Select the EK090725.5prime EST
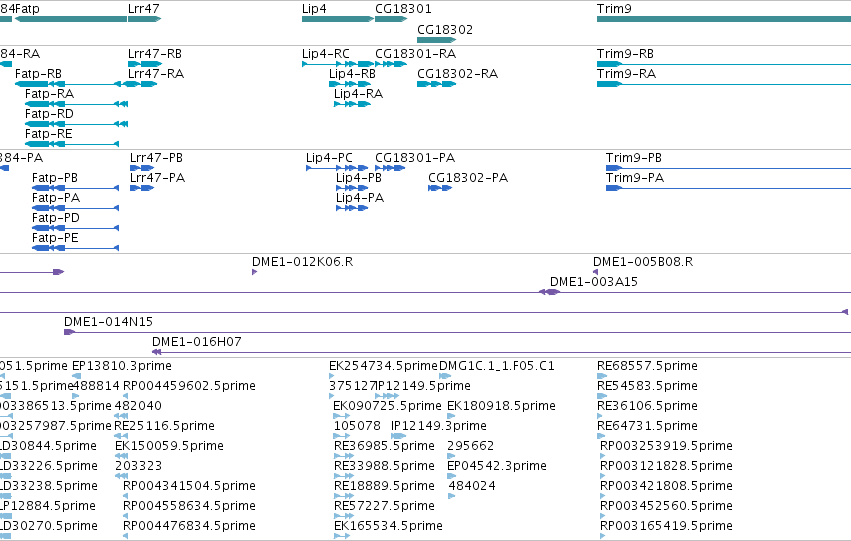 tap(341, 416)
